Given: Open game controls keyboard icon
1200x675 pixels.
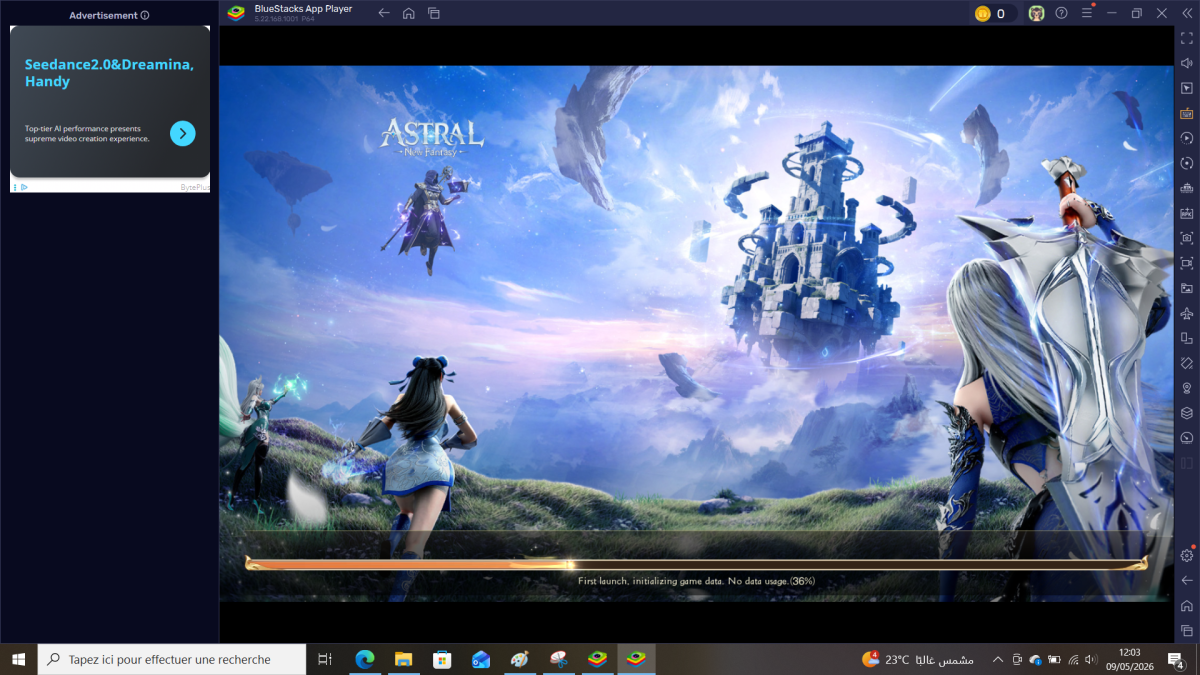Looking at the screenshot, I should pos(1186,113).
